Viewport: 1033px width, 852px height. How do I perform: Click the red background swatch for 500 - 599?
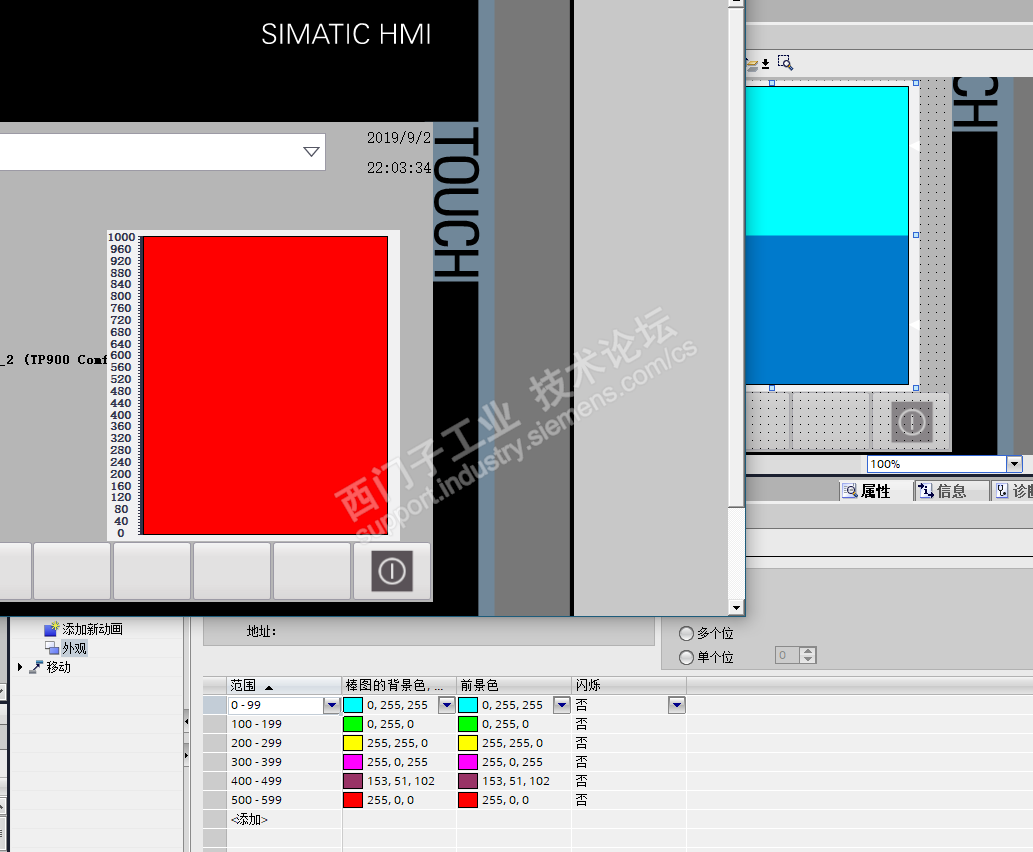(353, 800)
